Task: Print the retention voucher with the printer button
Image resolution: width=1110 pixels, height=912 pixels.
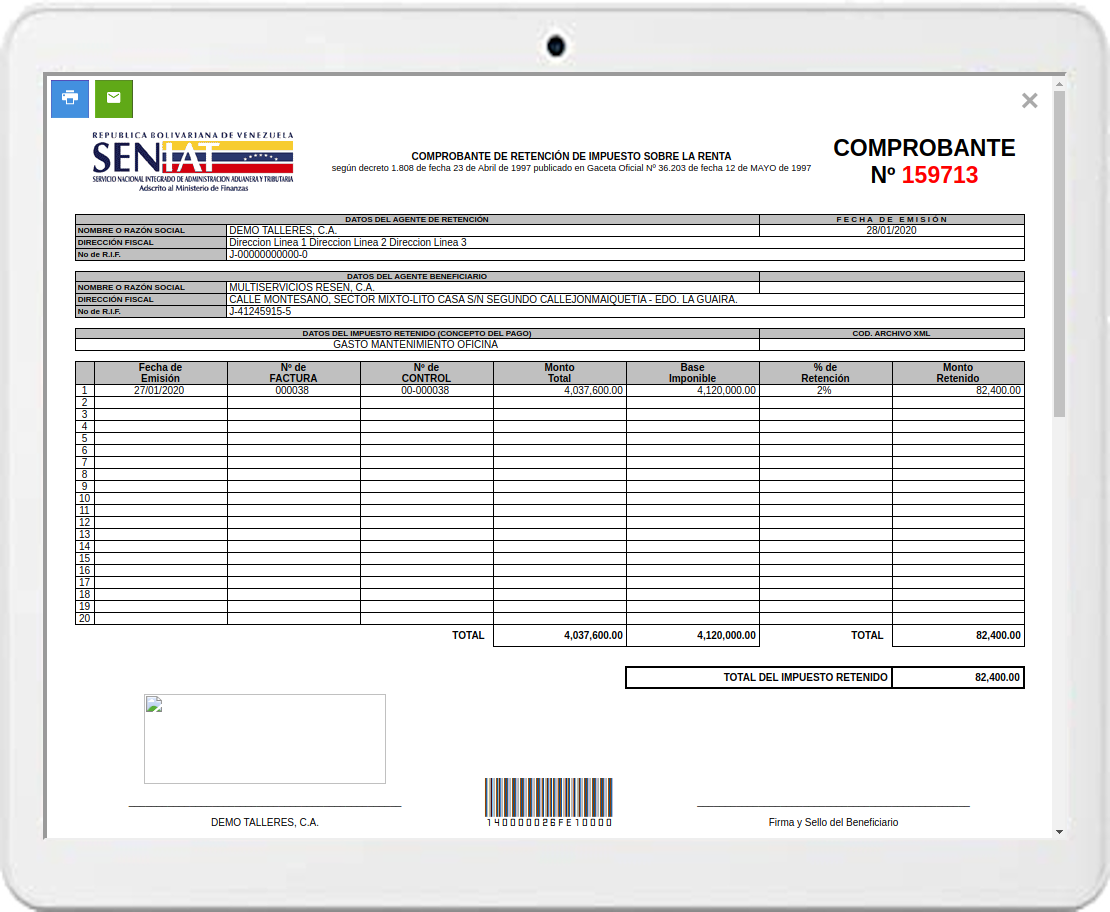Action: [70, 98]
